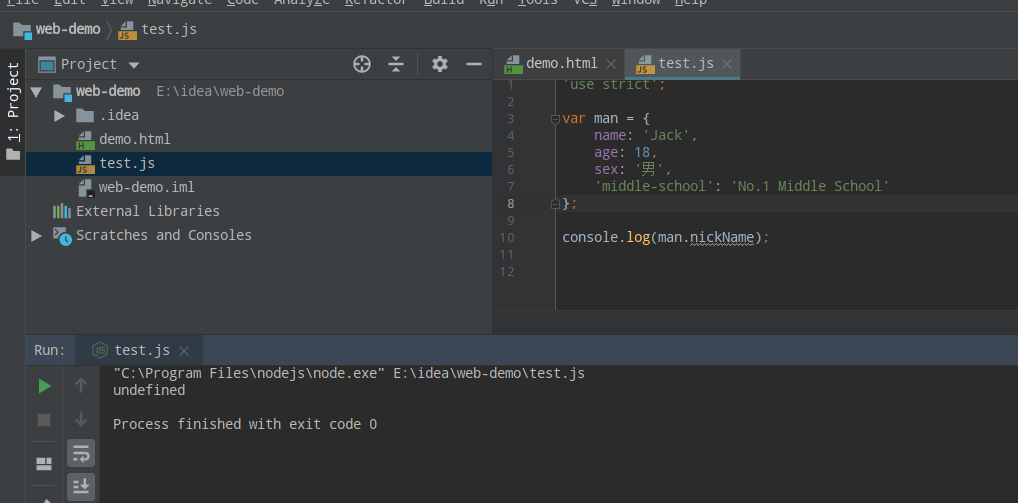The image size is (1018, 503).
Task: Click the locate-in-project target icon
Action: pyautogui.click(x=362, y=64)
